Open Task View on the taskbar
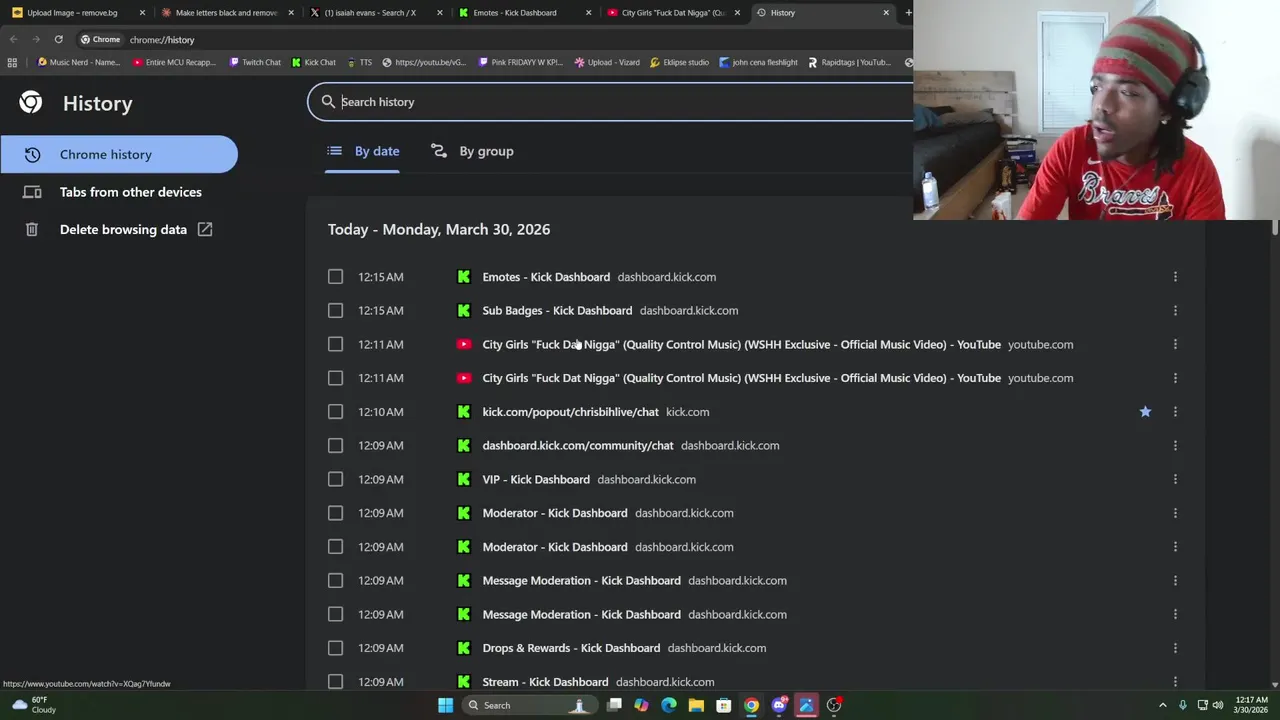 614,705
